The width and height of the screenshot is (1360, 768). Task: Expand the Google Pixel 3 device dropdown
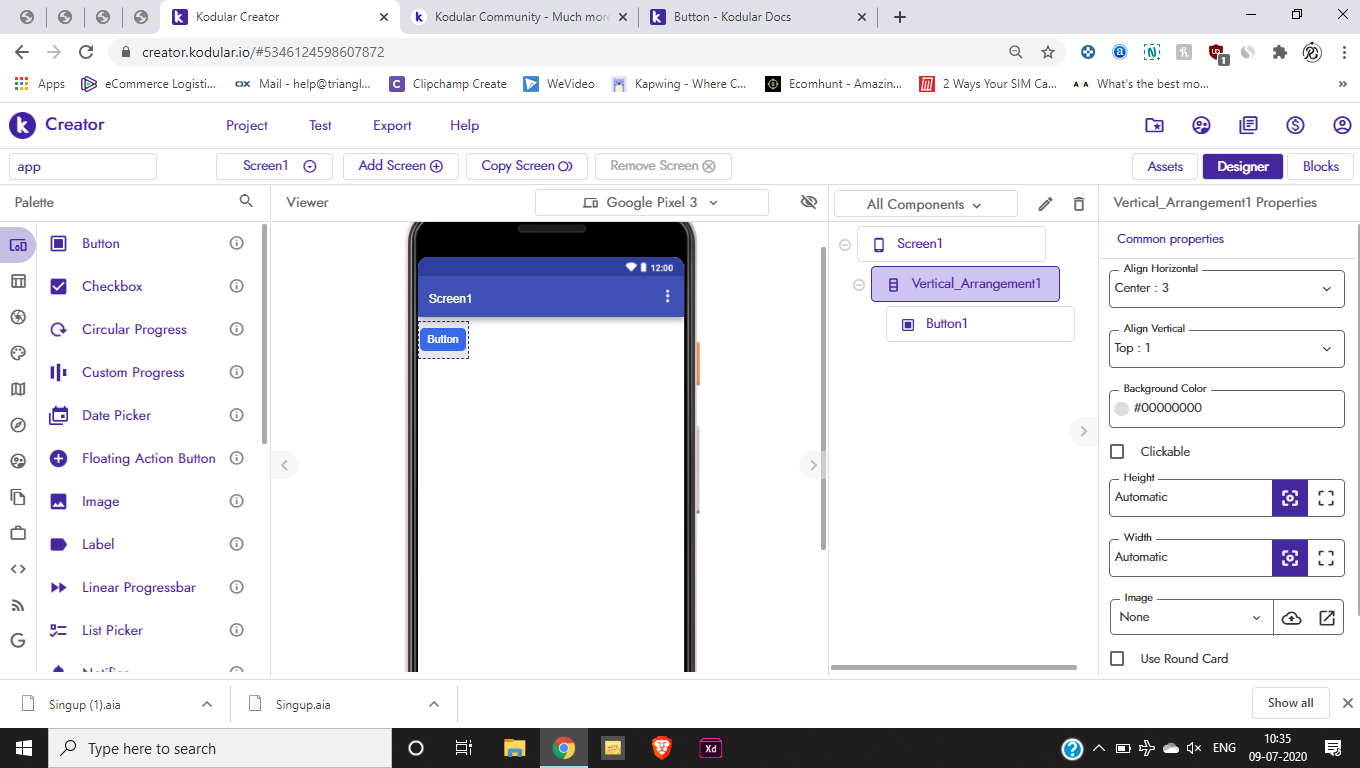coord(651,202)
